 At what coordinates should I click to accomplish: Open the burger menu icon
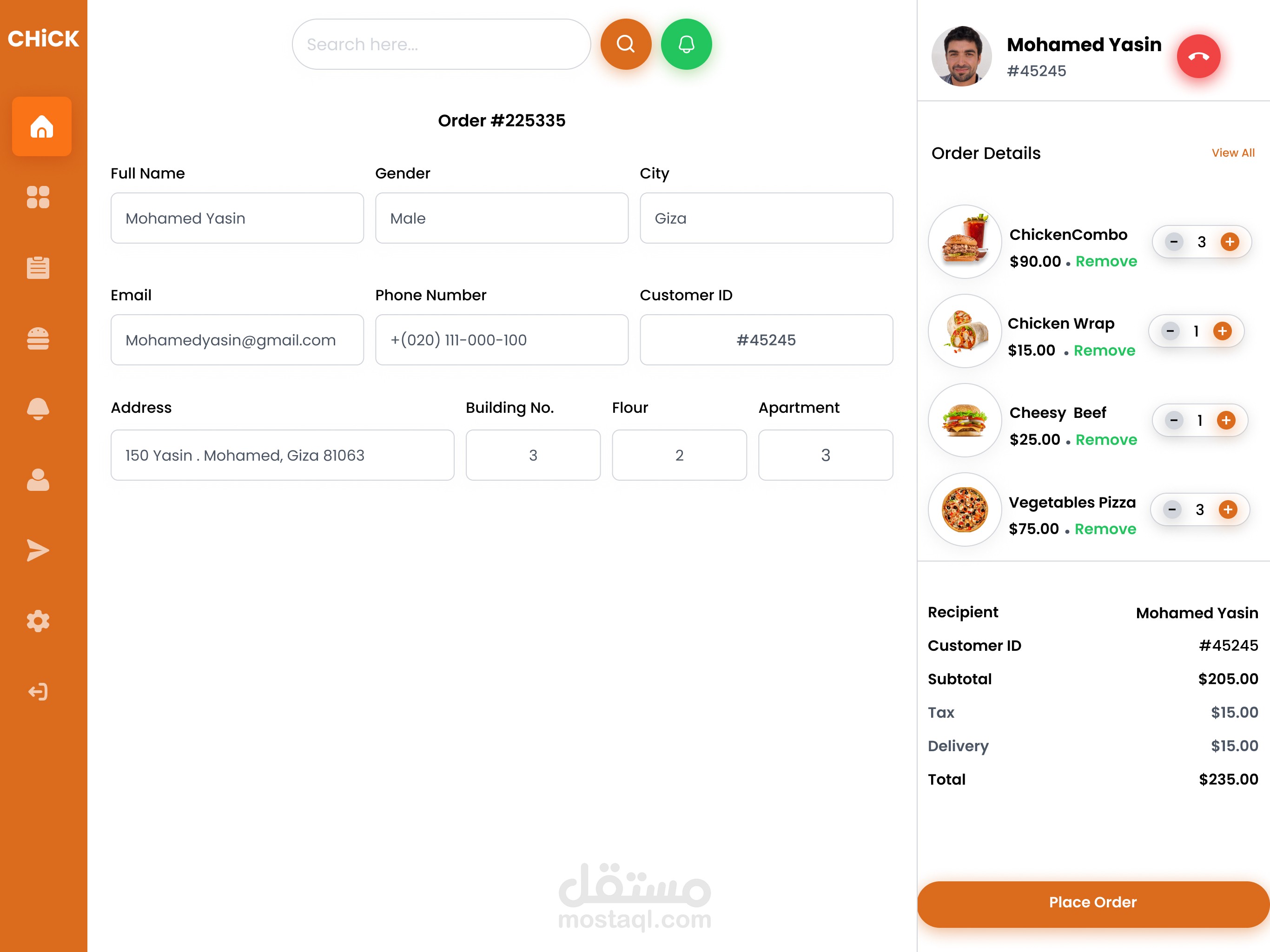(38, 338)
